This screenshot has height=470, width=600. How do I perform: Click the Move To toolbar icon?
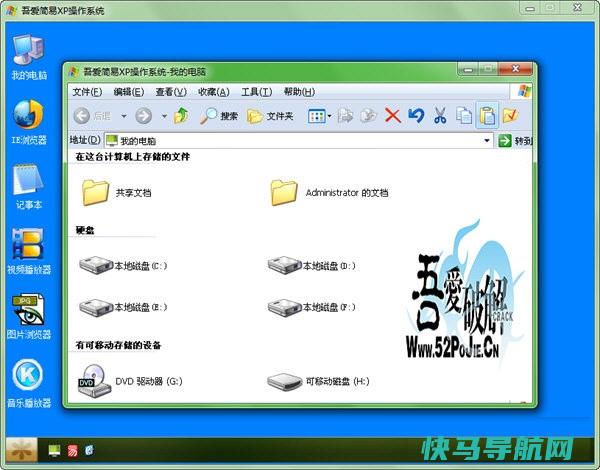tap(345, 116)
